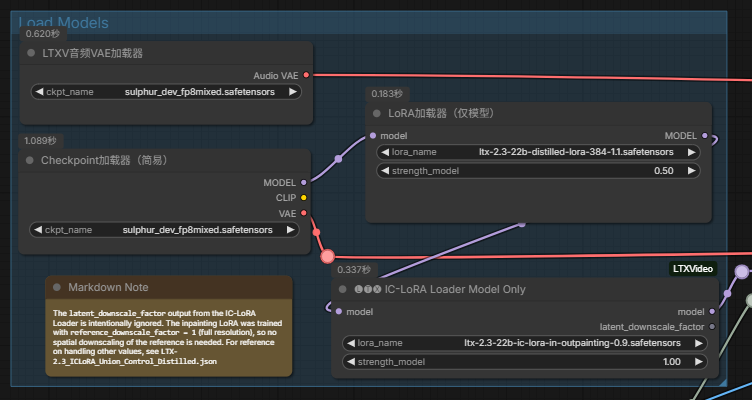This screenshot has width=752, height=400.
Task: Click model input socket on IC-LoRA Loader
Action: coord(339,311)
